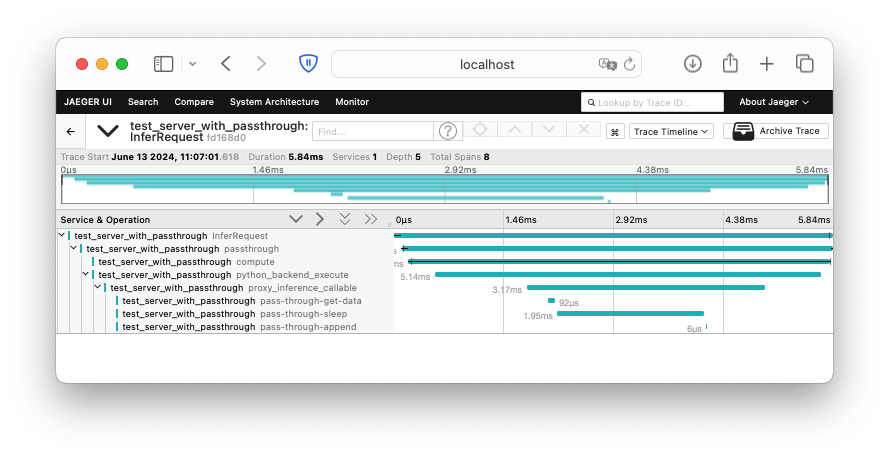Open the About Jaeger menu
This screenshot has height=457, width=889.
(x=773, y=102)
